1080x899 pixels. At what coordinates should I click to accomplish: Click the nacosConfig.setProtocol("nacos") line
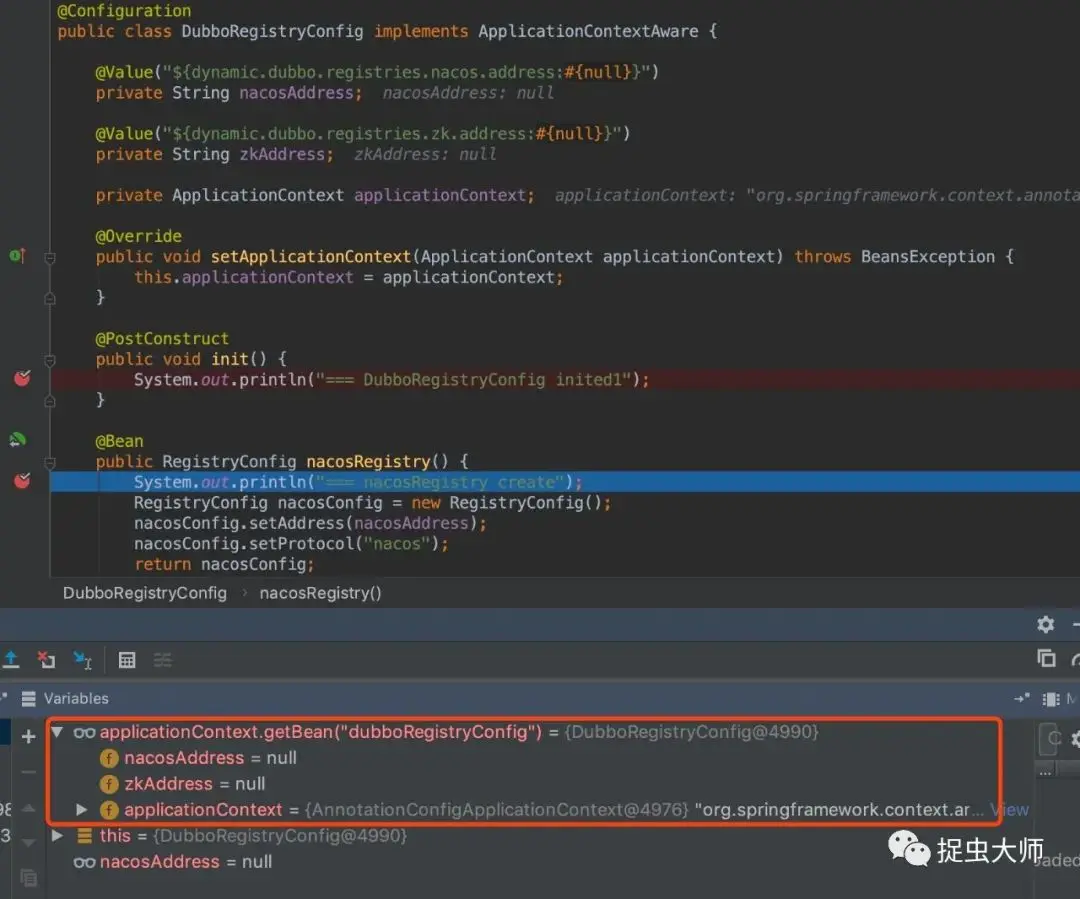click(291, 544)
